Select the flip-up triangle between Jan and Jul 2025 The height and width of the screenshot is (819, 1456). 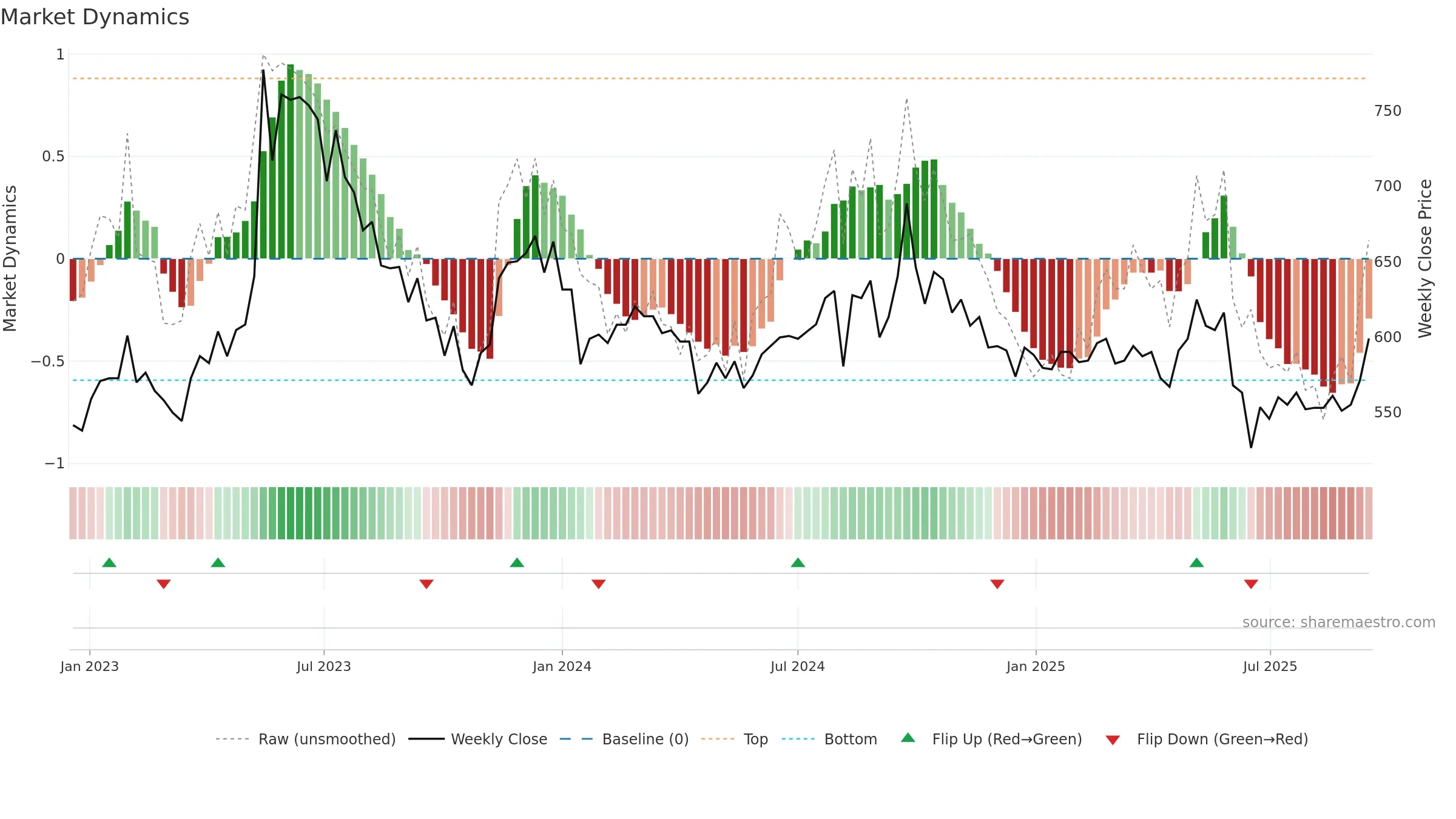click(x=1196, y=563)
